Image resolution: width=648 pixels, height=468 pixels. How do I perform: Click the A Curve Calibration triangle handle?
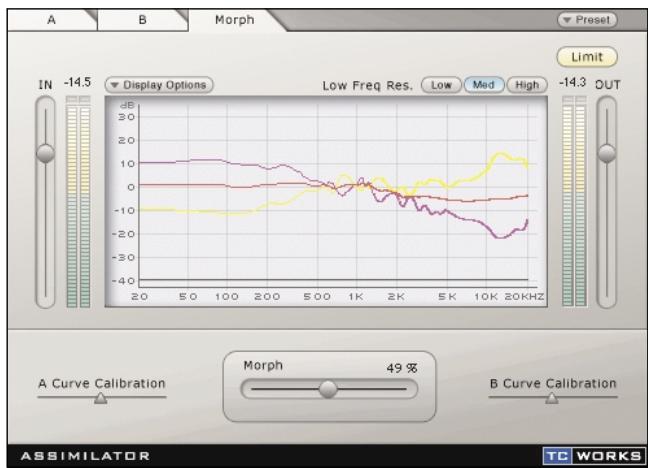[100, 398]
